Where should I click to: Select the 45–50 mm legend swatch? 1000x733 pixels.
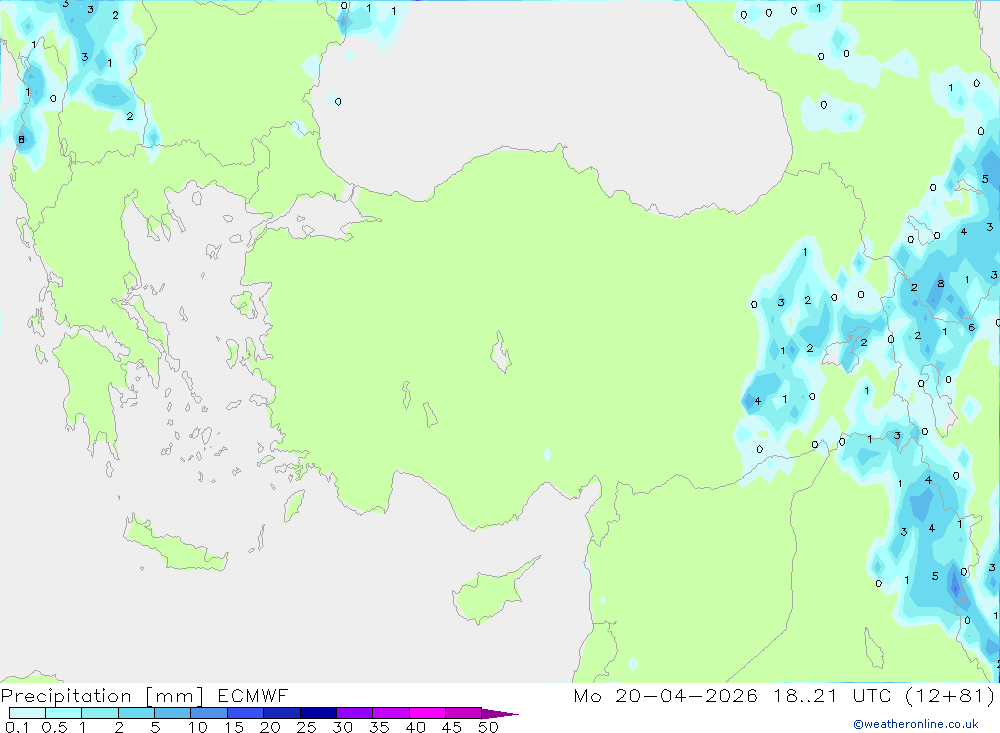point(463,713)
